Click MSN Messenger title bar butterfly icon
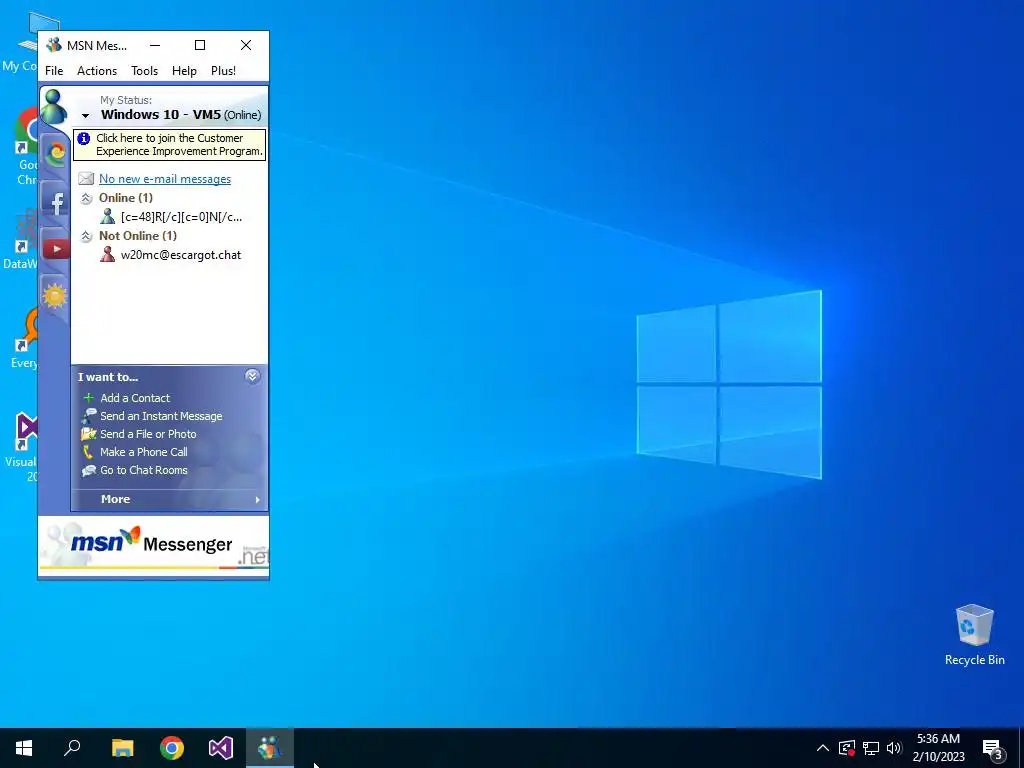This screenshot has width=1024, height=768. click(x=54, y=45)
